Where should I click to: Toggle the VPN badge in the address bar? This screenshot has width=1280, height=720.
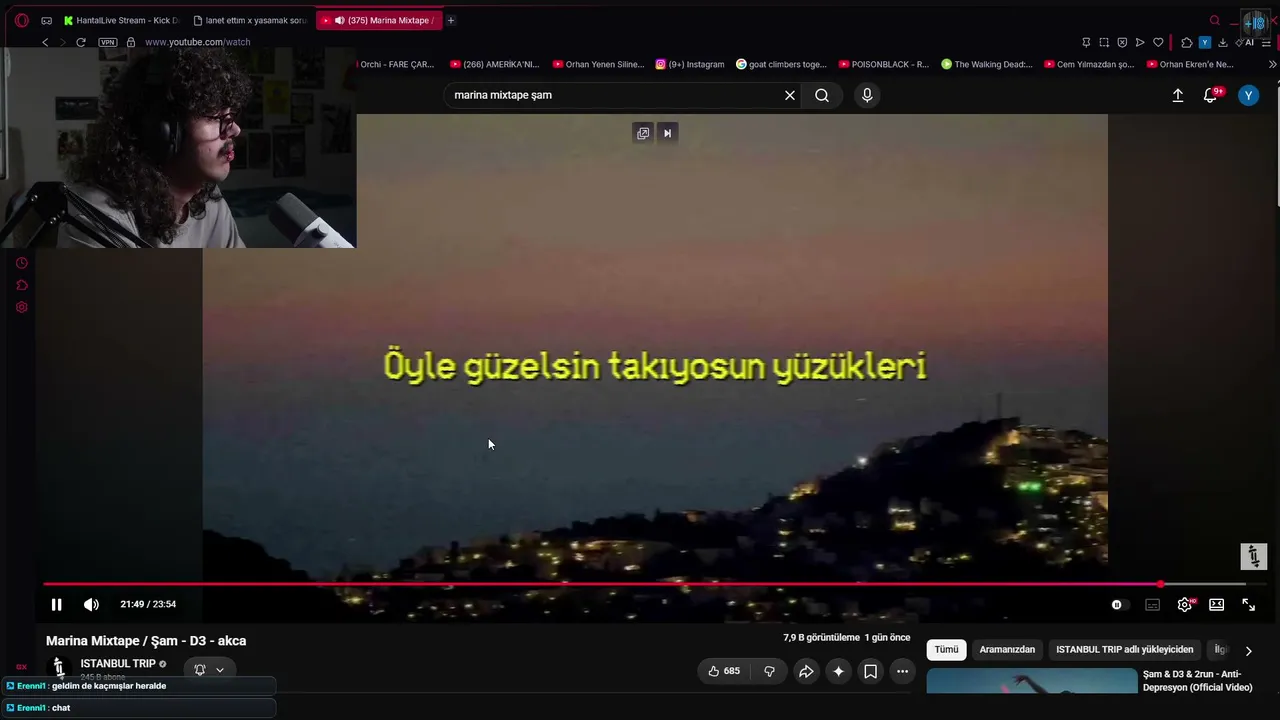(108, 42)
